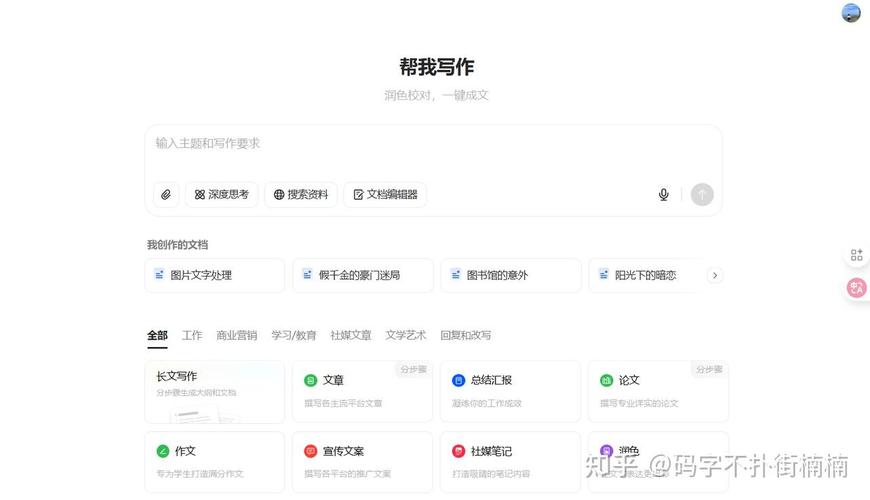Toggle 深度思考 deep thinking mode
870x500 pixels.
(x=222, y=194)
